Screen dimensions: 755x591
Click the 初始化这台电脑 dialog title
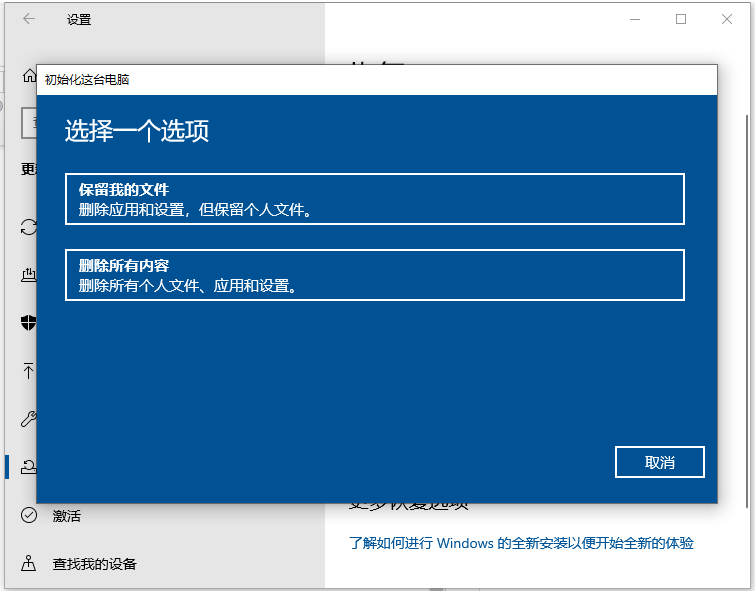(x=87, y=79)
